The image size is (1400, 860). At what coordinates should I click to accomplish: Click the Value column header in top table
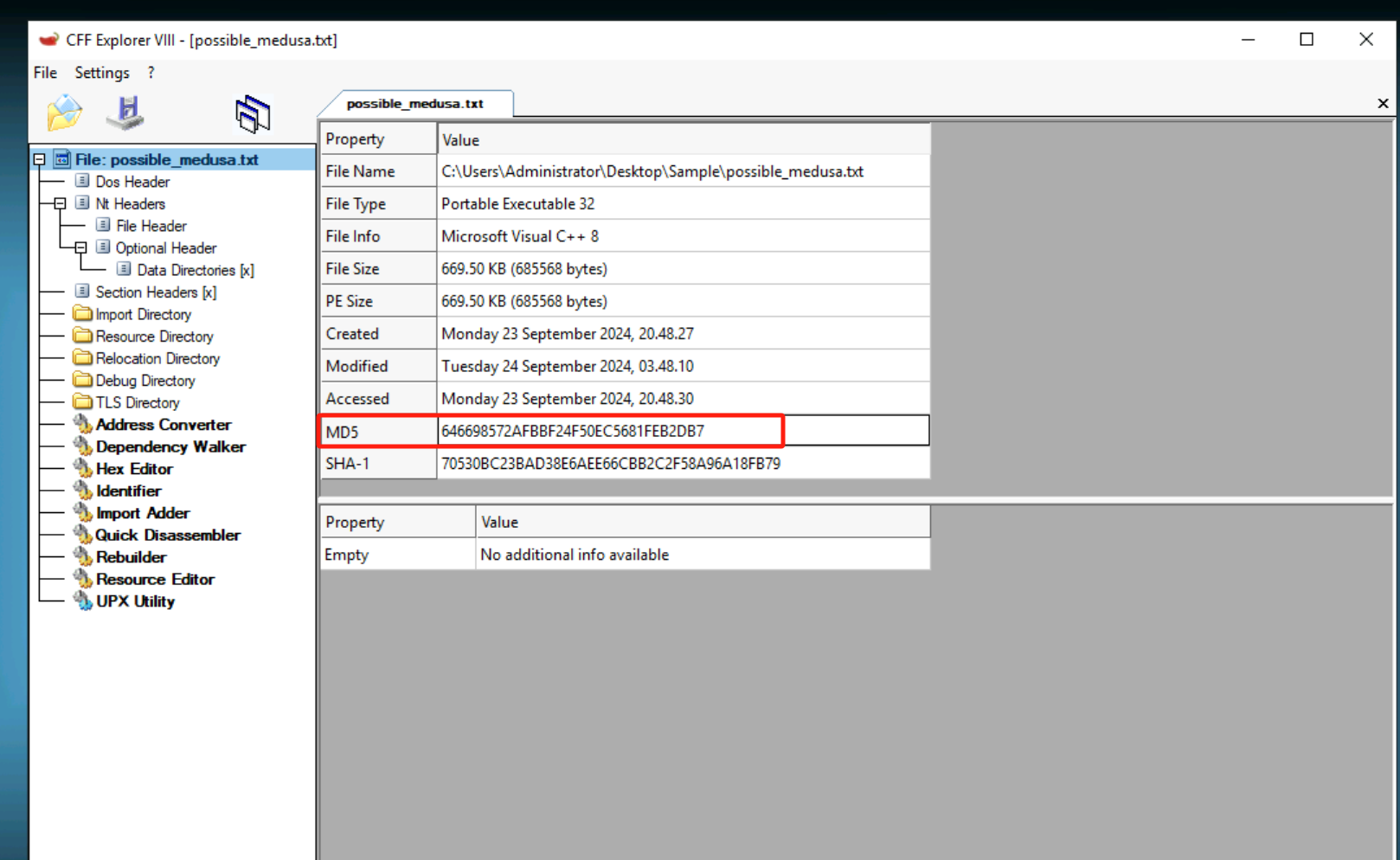(684, 139)
